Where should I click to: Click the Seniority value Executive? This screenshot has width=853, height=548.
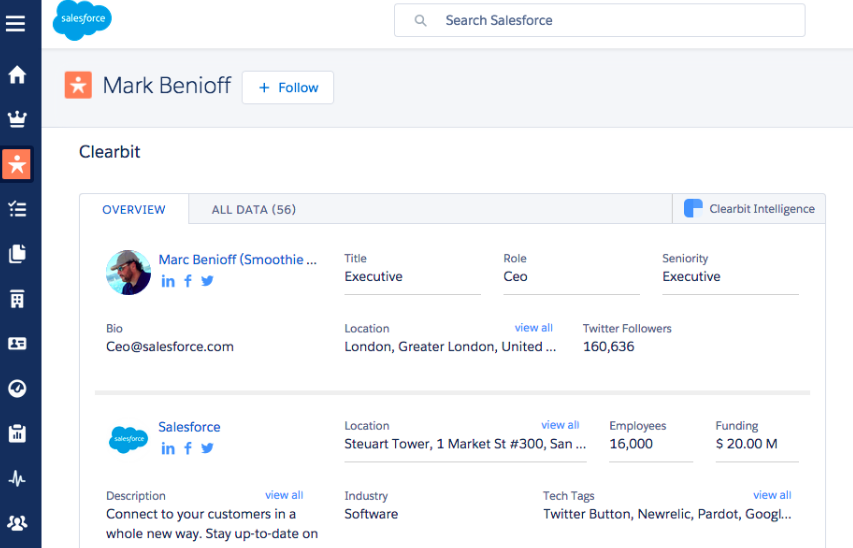tap(691, 276)
